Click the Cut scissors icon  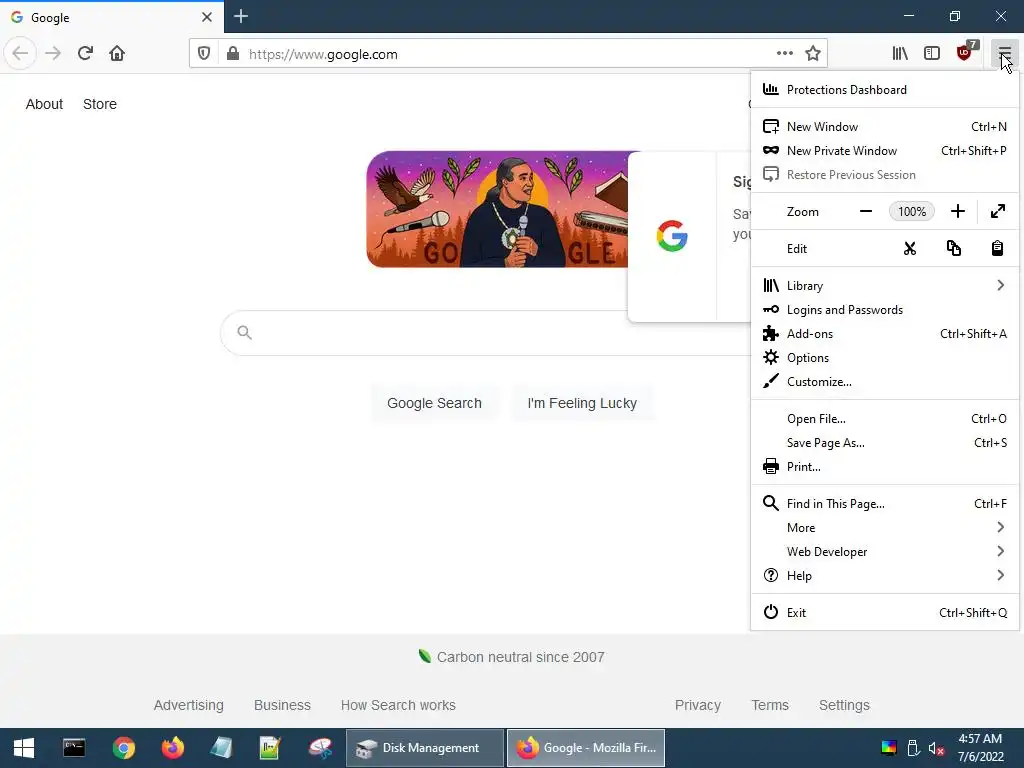pos(910,249)
